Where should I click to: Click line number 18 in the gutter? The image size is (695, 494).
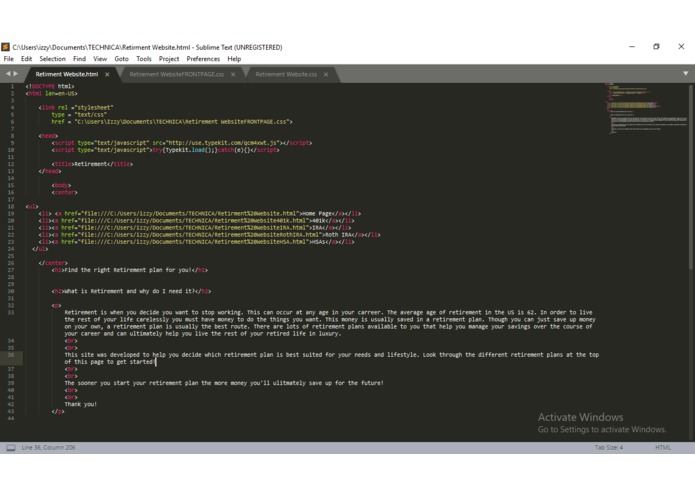click(x=11, y=206)
